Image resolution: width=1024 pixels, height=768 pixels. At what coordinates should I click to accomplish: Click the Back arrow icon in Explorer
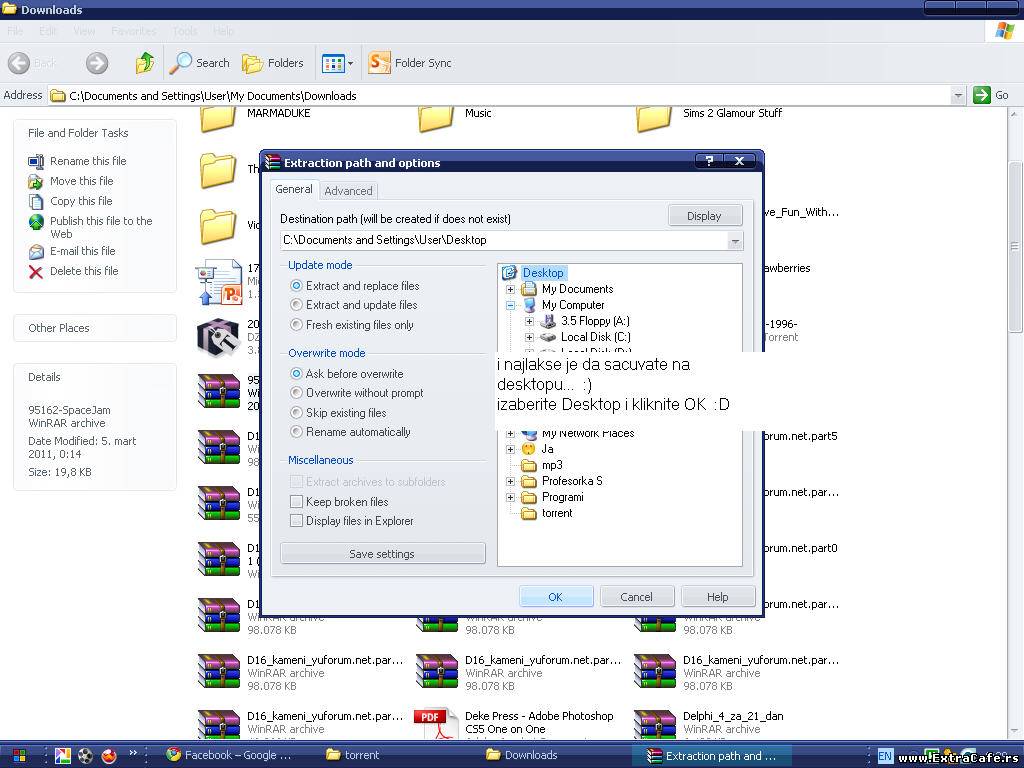tap(19, 63)
